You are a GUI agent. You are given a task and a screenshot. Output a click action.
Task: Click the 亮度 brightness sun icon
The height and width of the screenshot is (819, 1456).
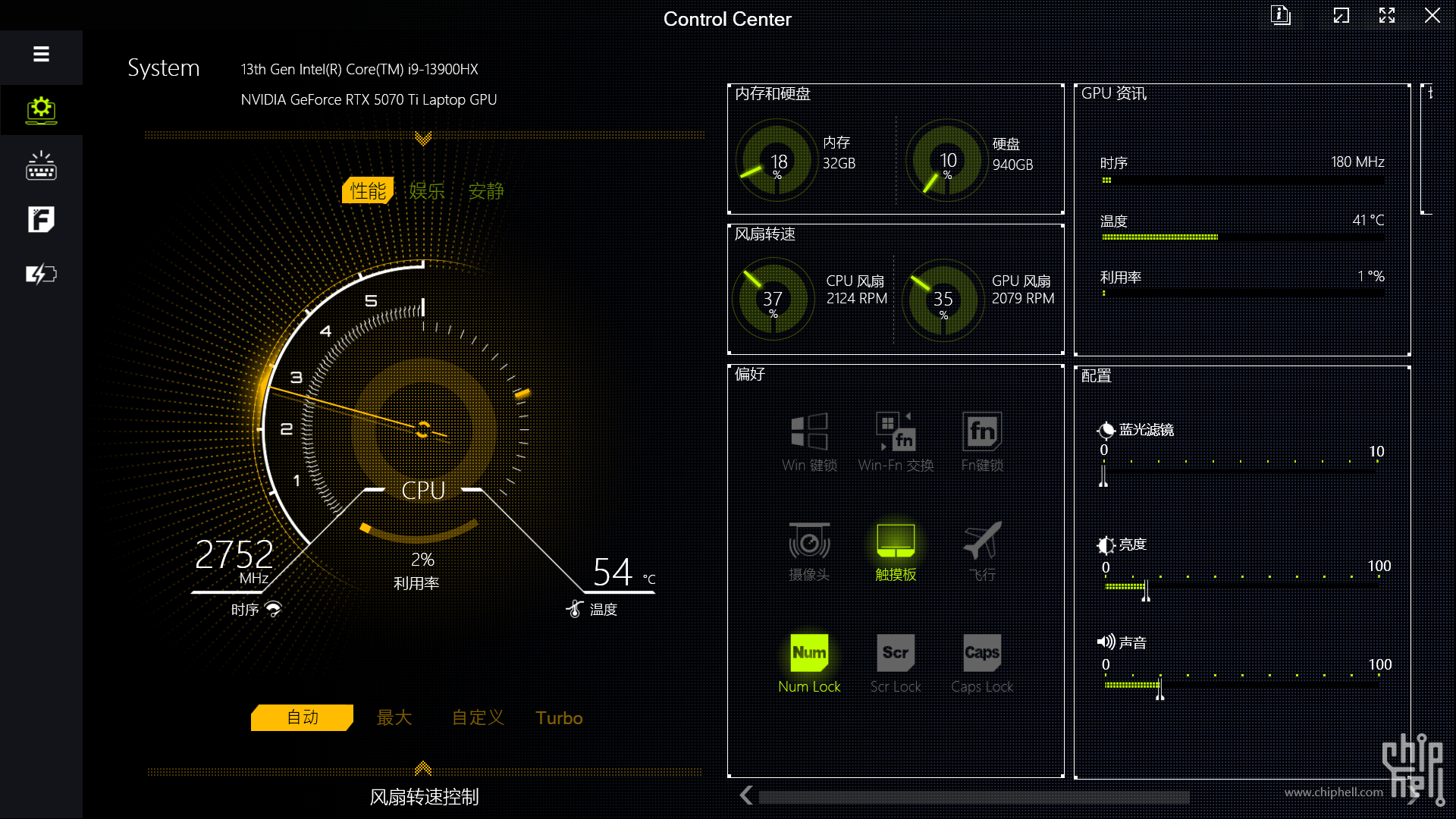tap(1106, 544)
